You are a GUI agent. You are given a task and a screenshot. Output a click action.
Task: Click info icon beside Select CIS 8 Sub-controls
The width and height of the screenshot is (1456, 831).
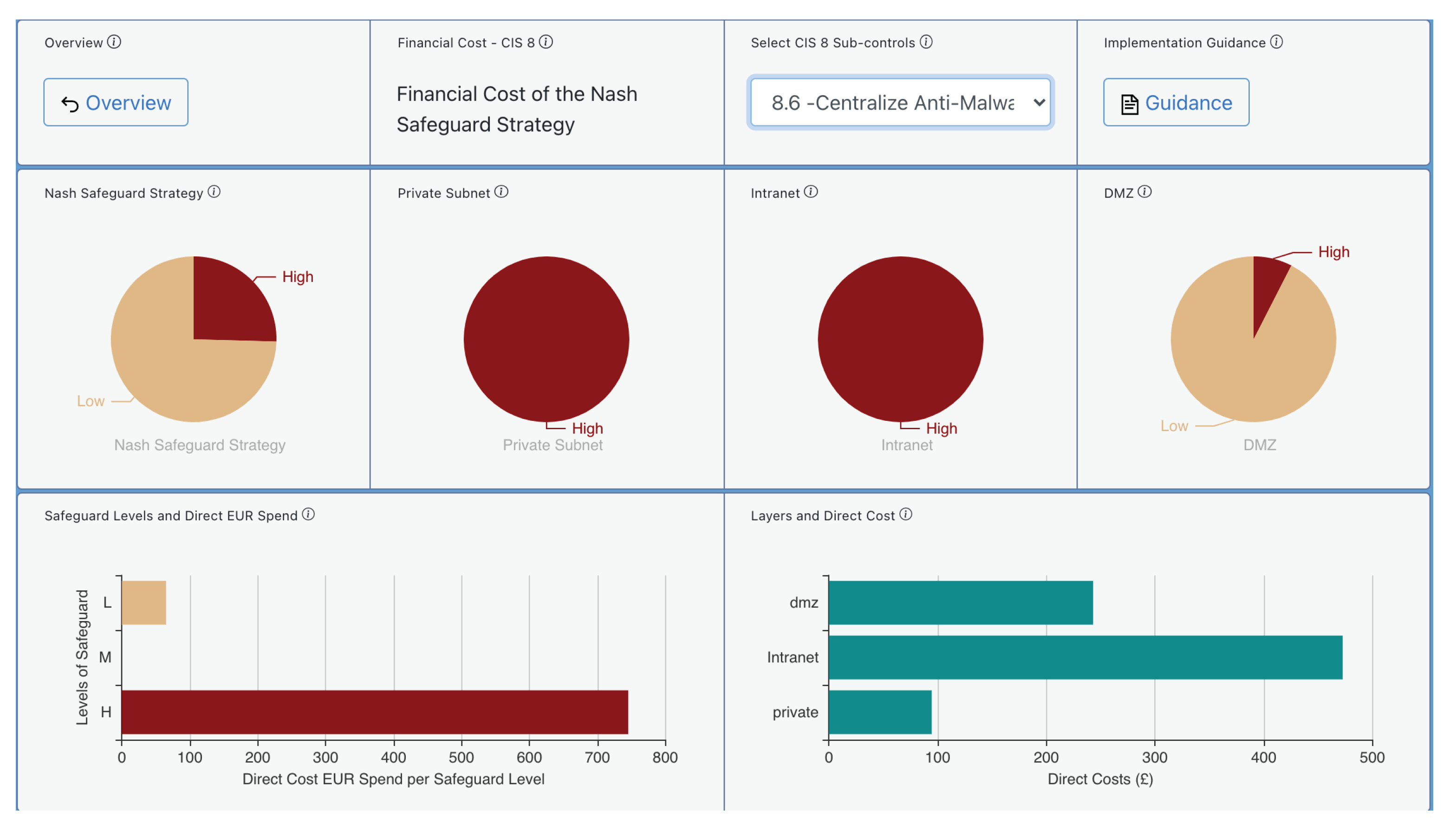click(x=926, y=42)
